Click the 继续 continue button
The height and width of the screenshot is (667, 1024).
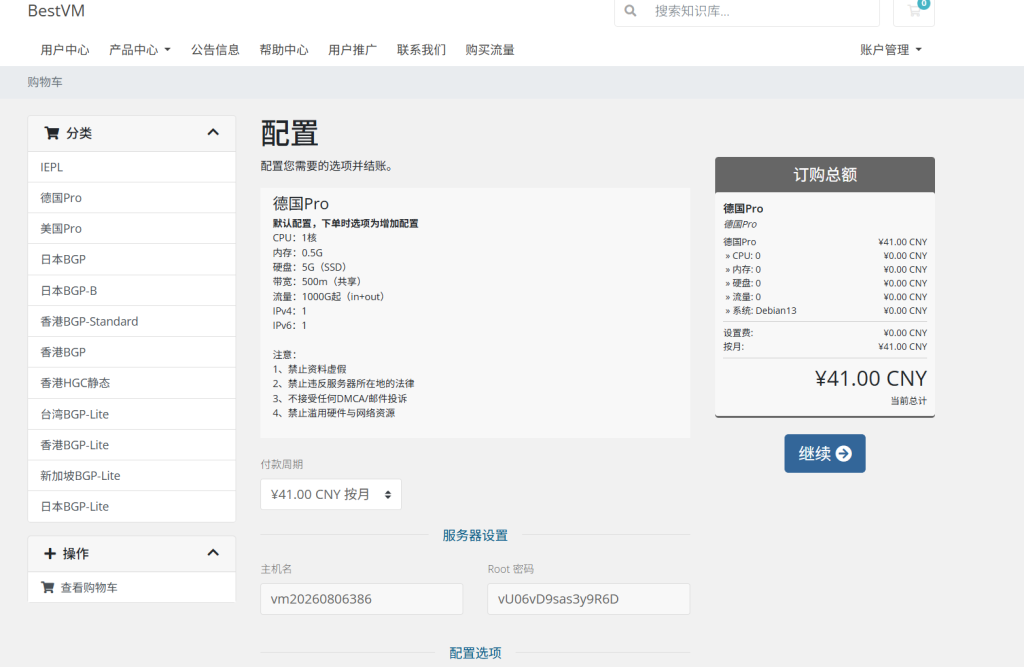click(825, 453)
